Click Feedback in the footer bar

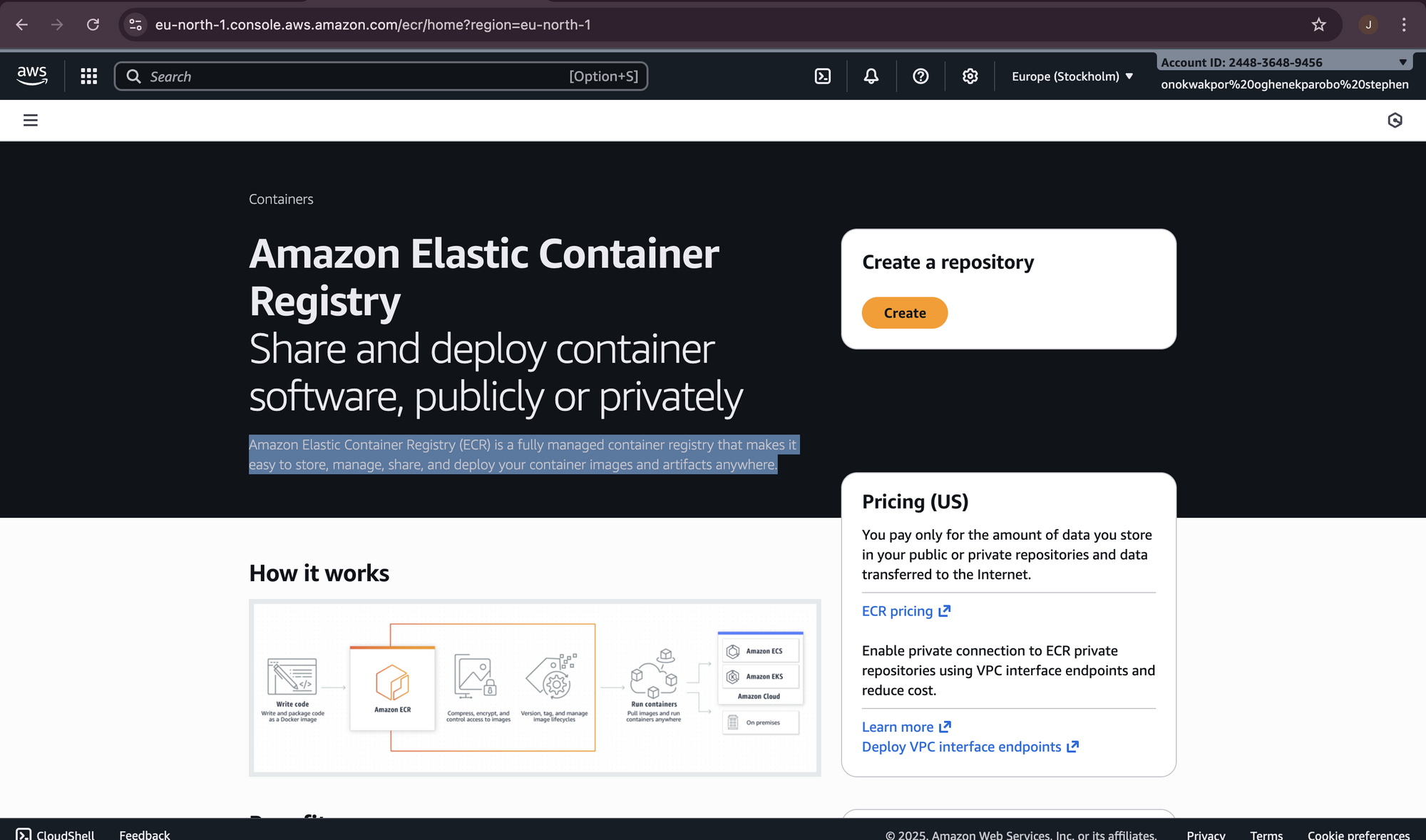click(145, 834)
